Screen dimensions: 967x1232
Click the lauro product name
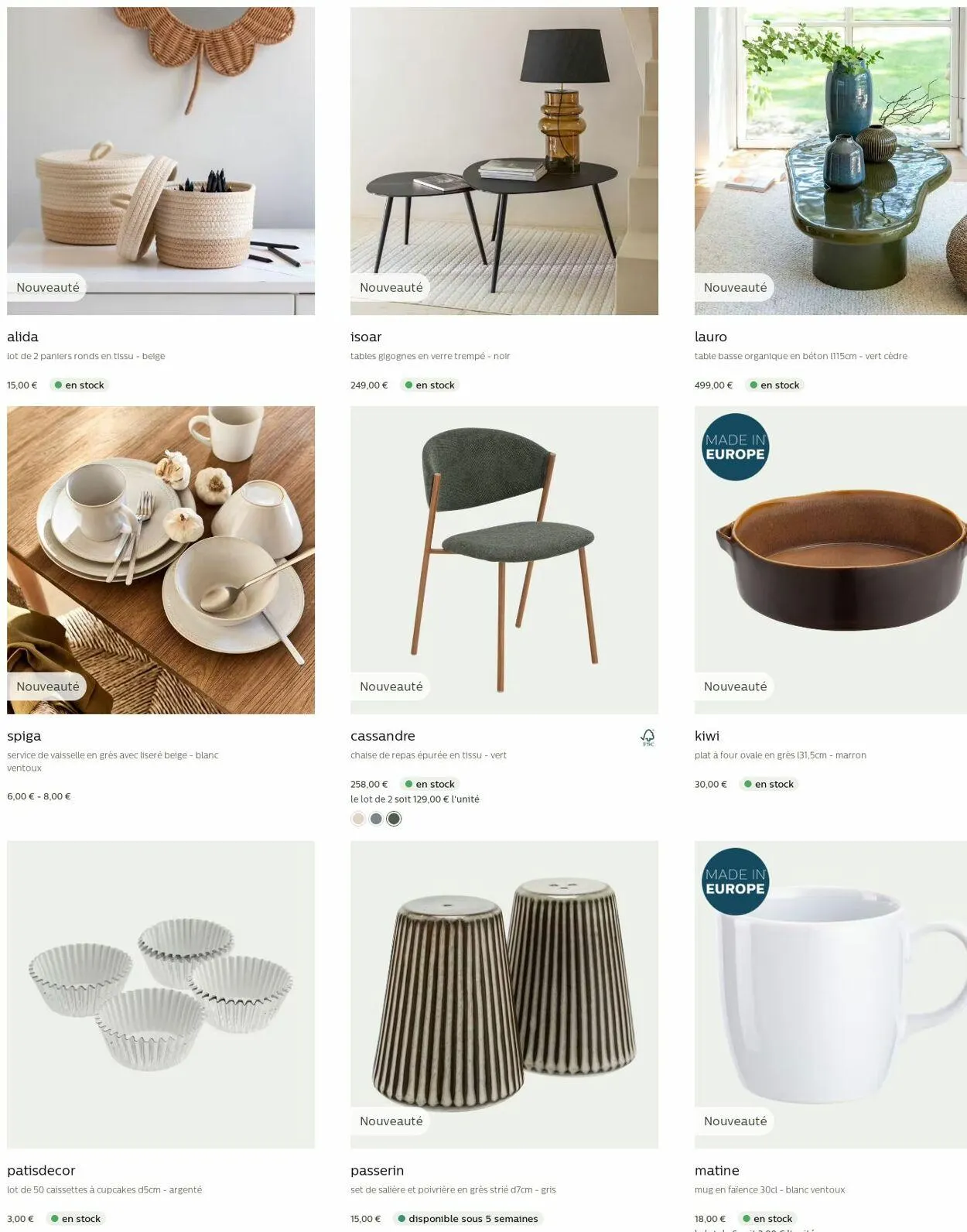(x=711, y=337)
